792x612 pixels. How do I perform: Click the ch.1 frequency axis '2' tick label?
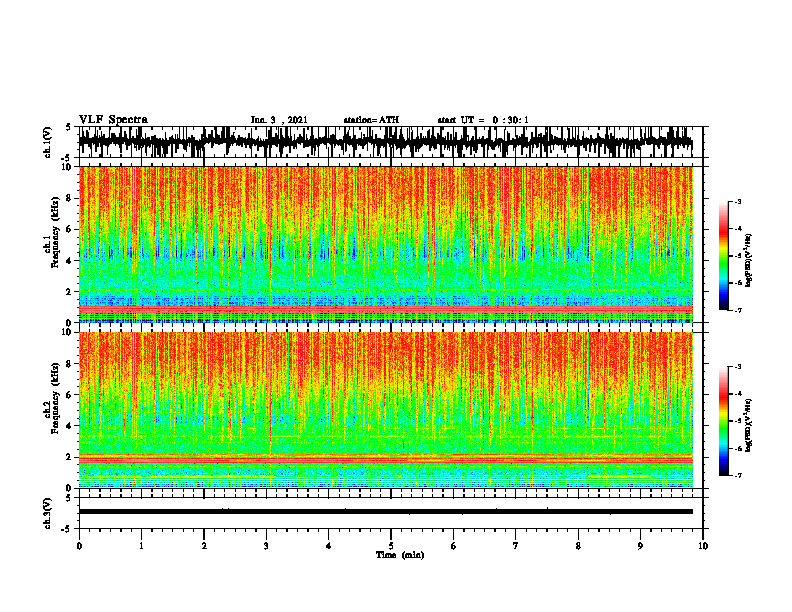(69, 292)
